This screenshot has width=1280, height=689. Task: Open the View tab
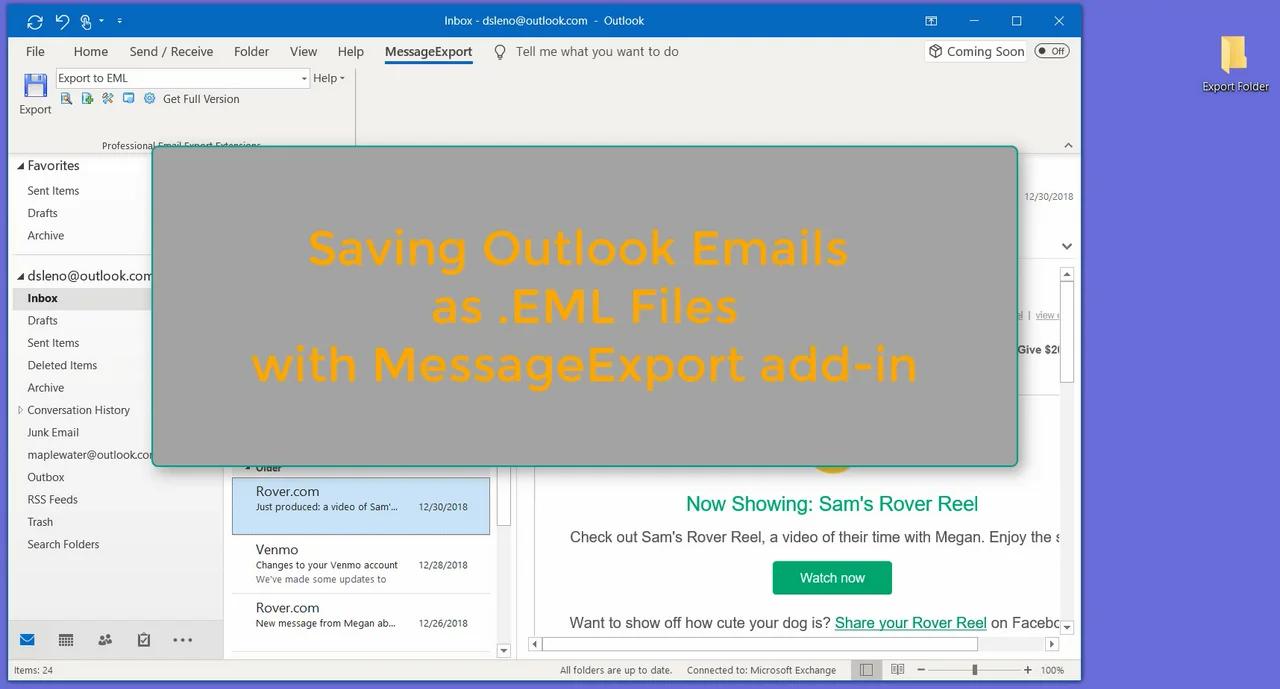pyautogui.click(x=303, y=52)
